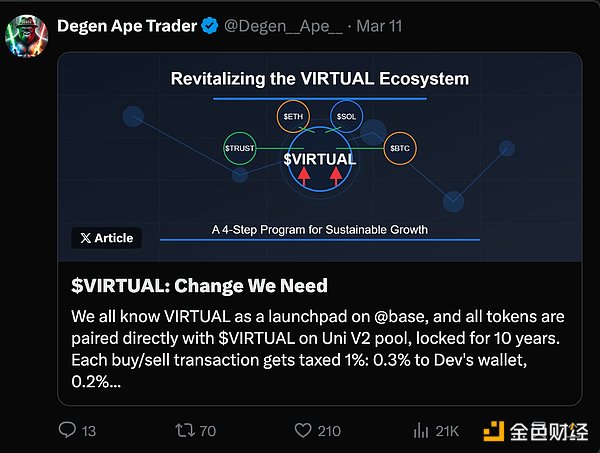The width and height of the screenshot is (600, 453).
Task: Click the "A 4-Step Program" caption
Action: (319, 229)
